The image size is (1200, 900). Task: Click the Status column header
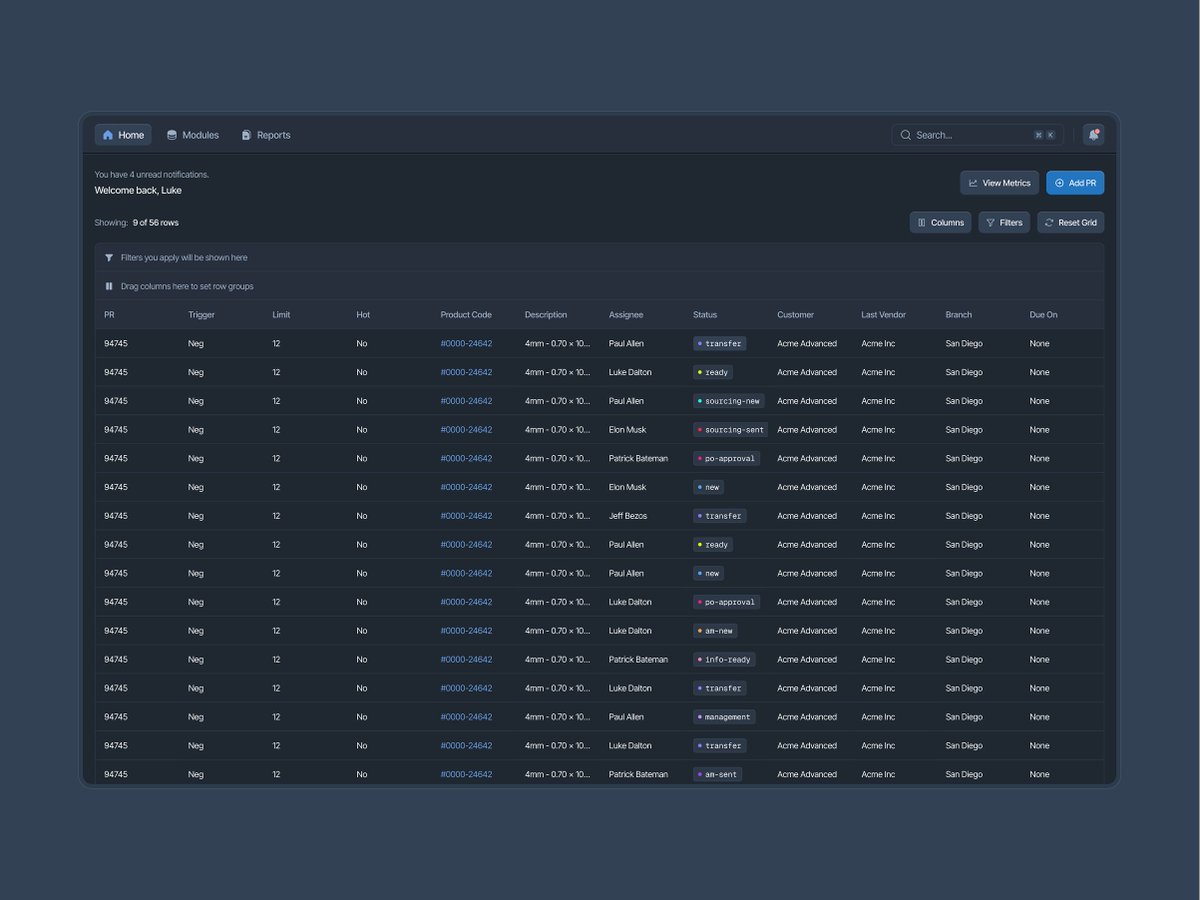pyautogui.click(x=705, y=315)
